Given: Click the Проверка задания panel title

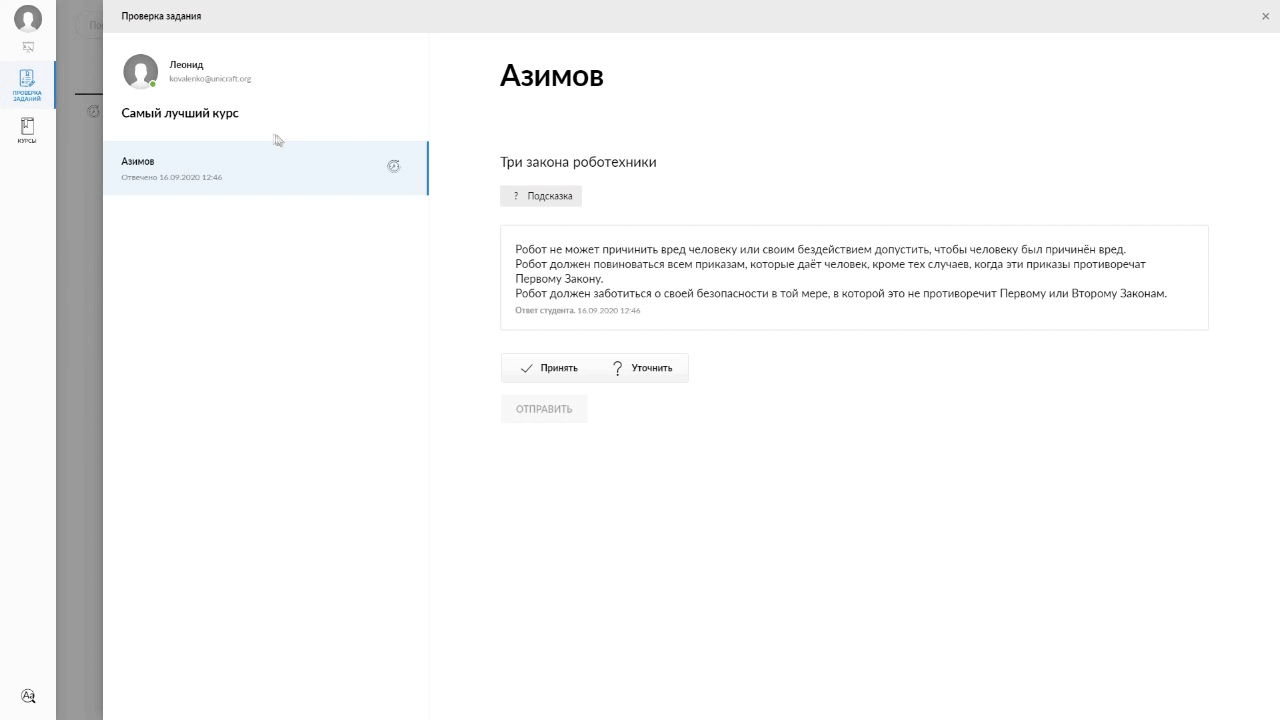Looking at the screenshot, I should click(x=161, y=16).
